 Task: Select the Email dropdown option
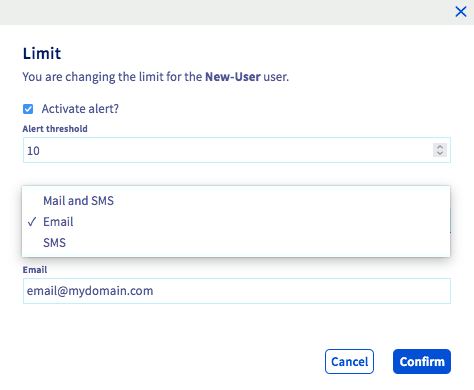236,222
